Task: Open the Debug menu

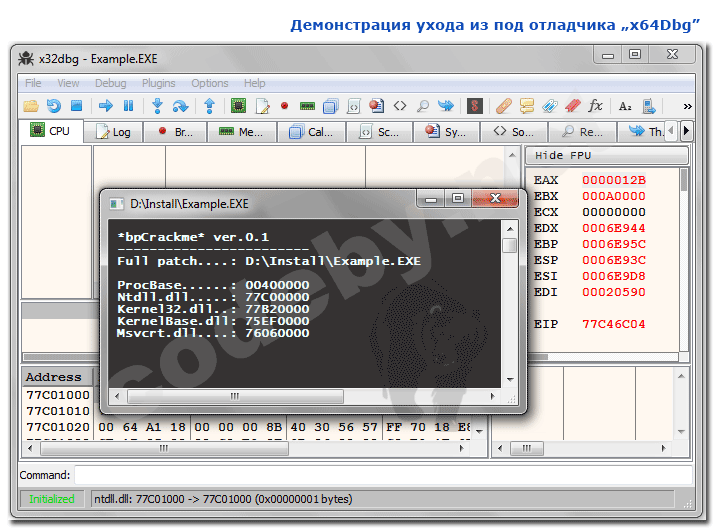Action: (110, 83)
